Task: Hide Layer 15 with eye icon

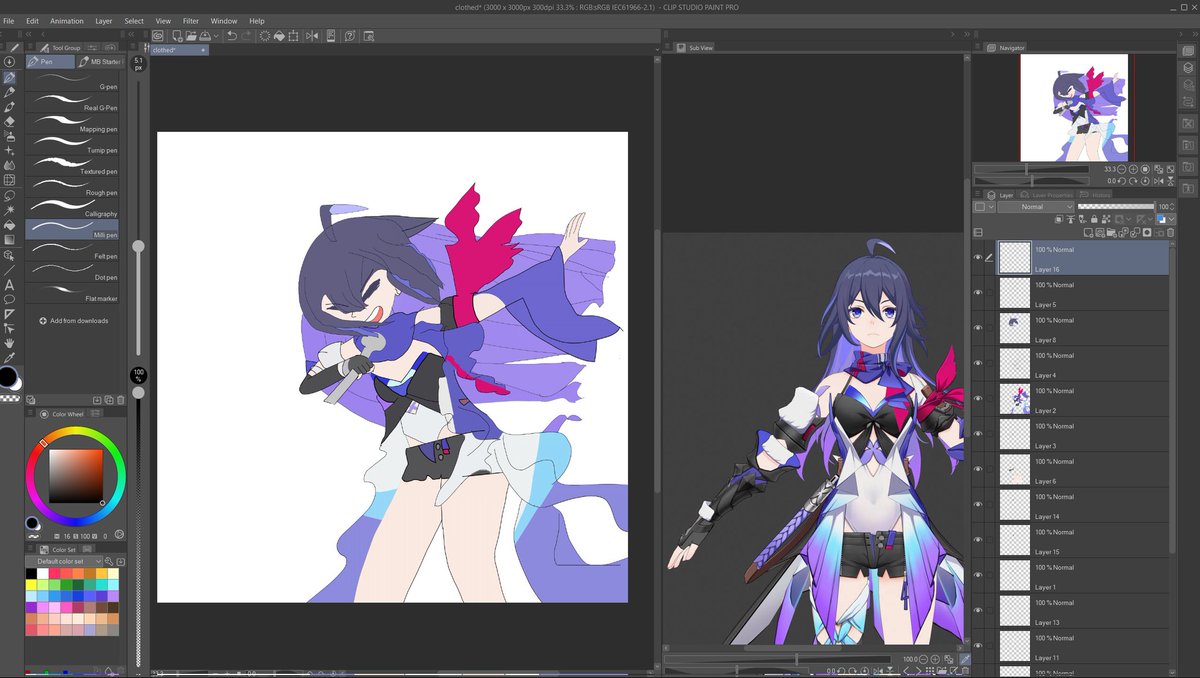Action: click(978, 540)
